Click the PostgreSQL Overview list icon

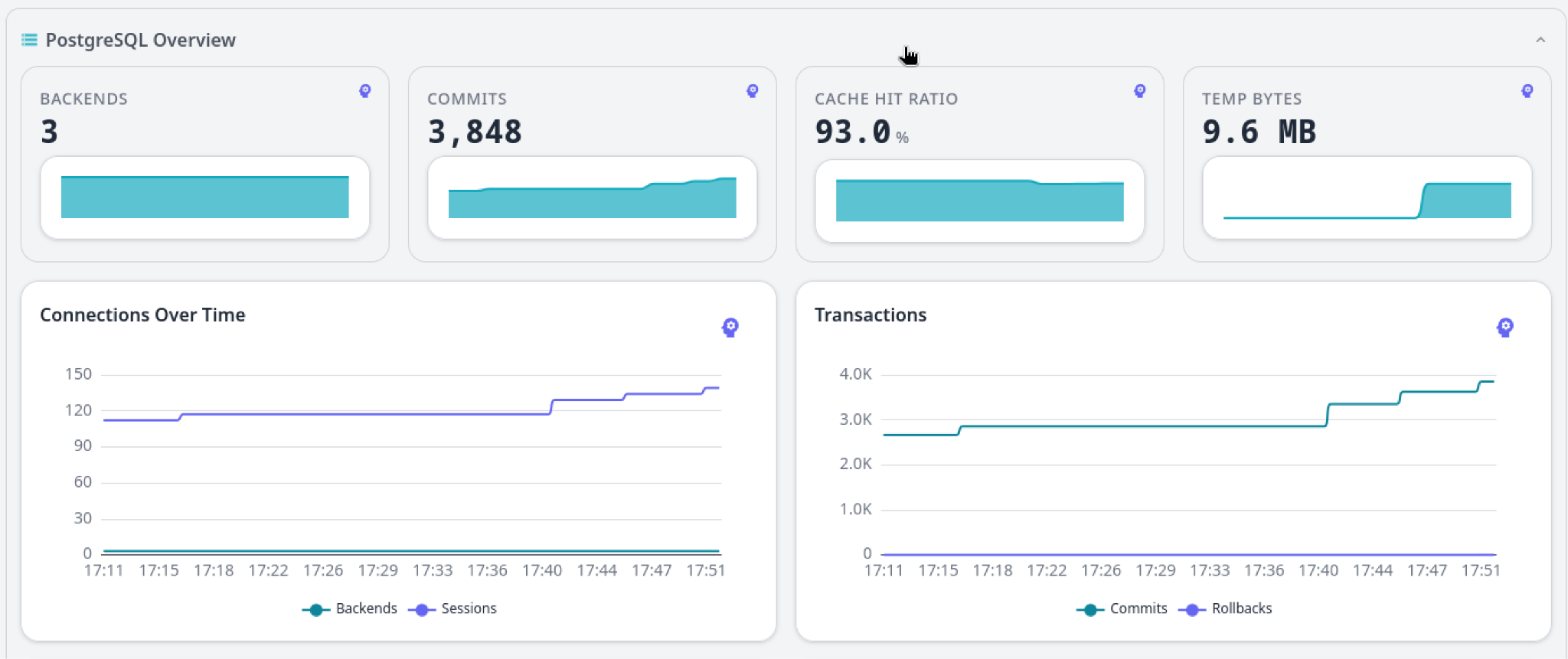click(29, 40)
